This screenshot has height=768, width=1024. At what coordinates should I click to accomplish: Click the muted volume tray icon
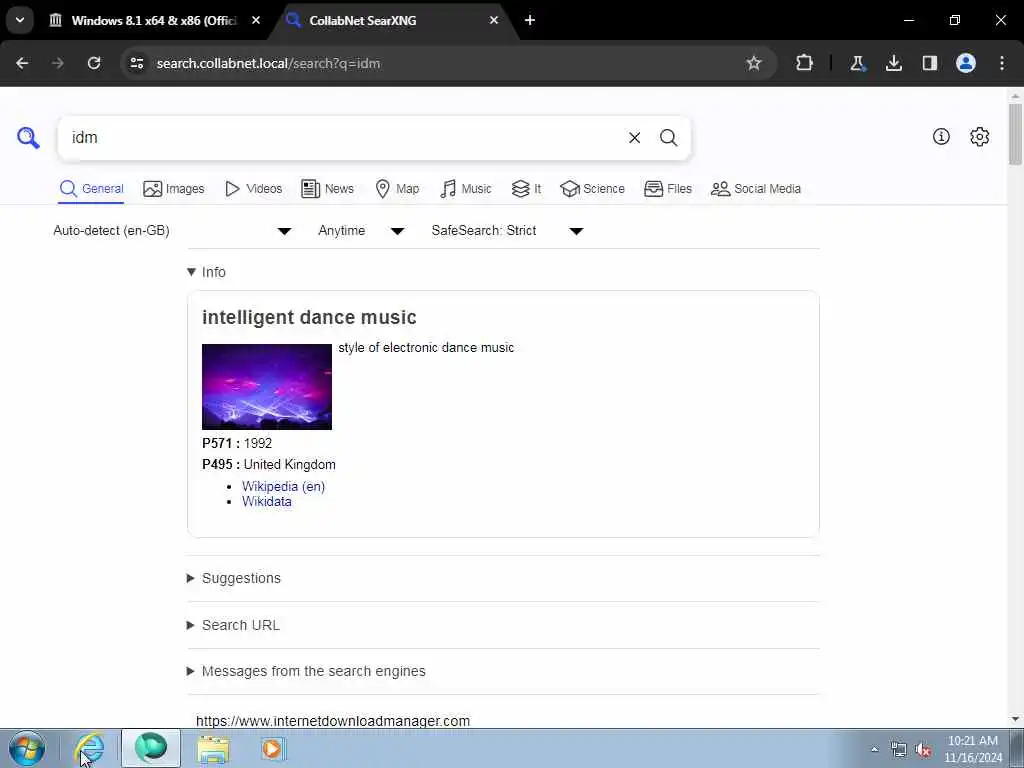923,750
